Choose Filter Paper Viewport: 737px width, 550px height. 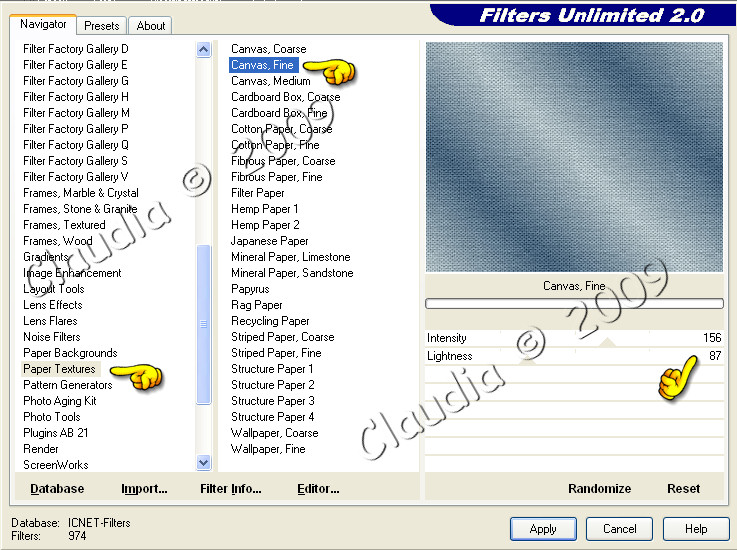(258, 193)
